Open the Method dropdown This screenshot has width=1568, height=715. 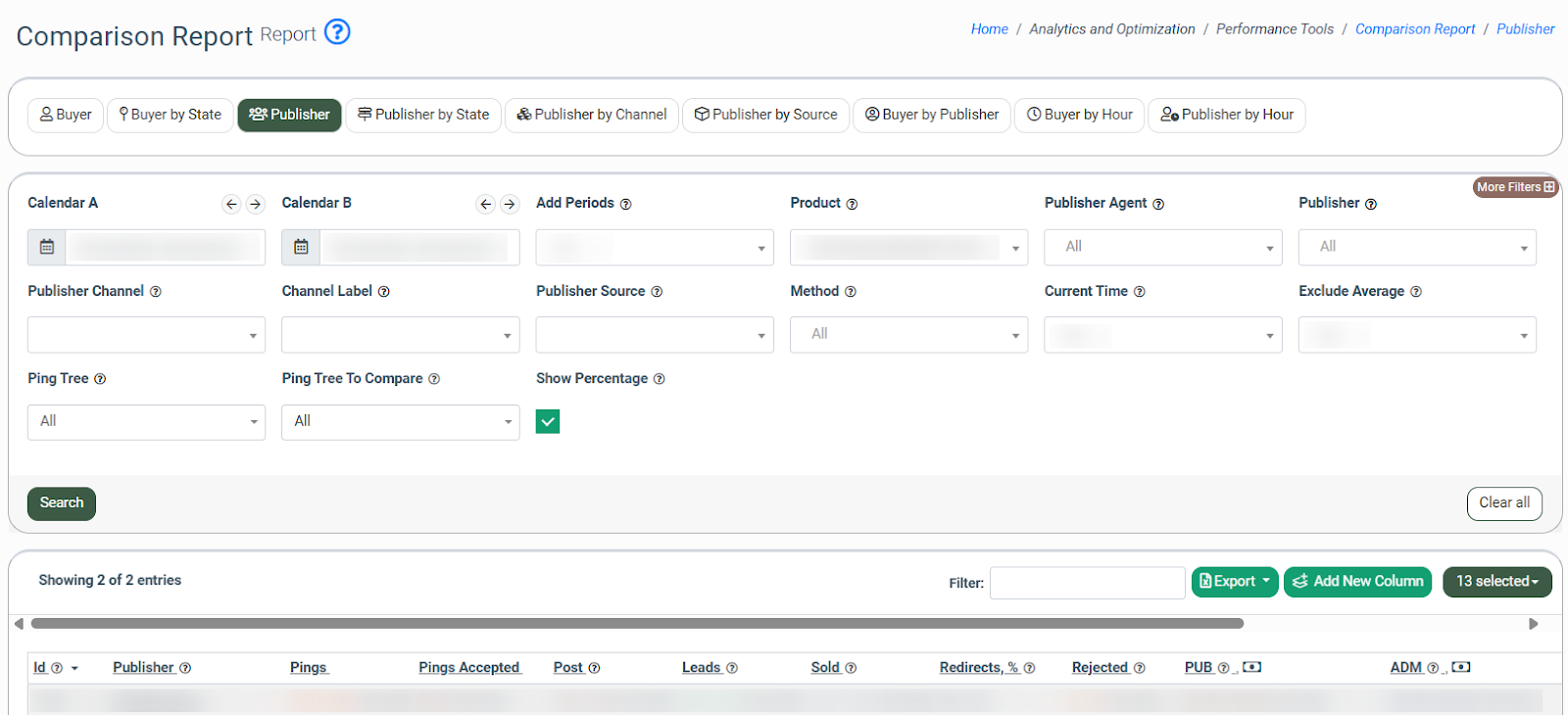pos(908,335)
